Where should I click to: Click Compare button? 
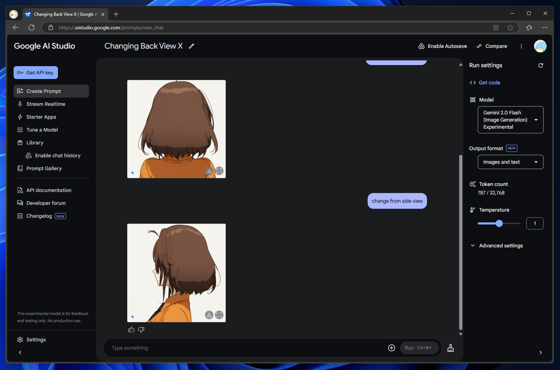492,46
